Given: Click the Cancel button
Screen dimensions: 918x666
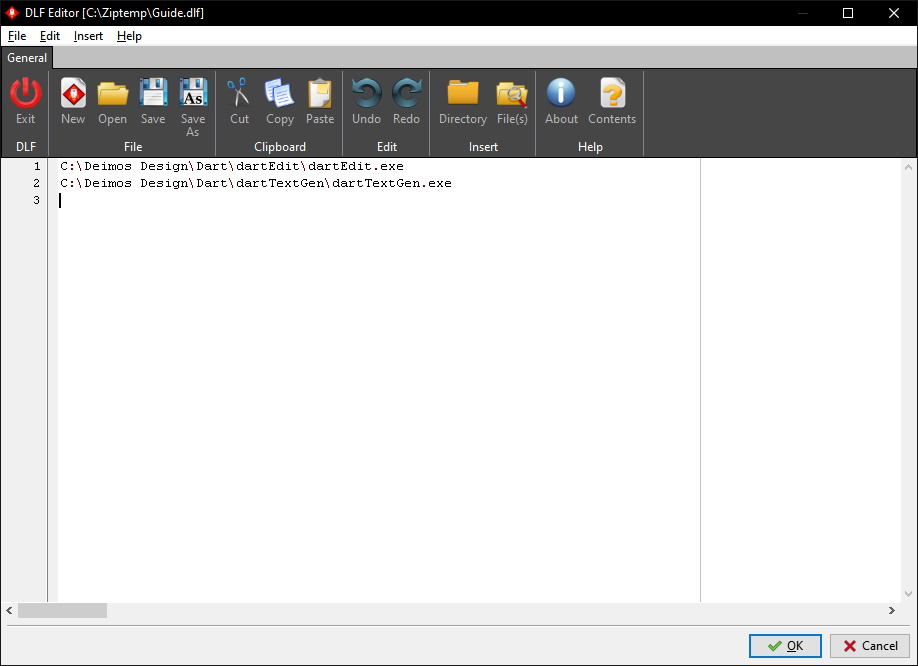Looking at the screenshot, I should [870, 646].
